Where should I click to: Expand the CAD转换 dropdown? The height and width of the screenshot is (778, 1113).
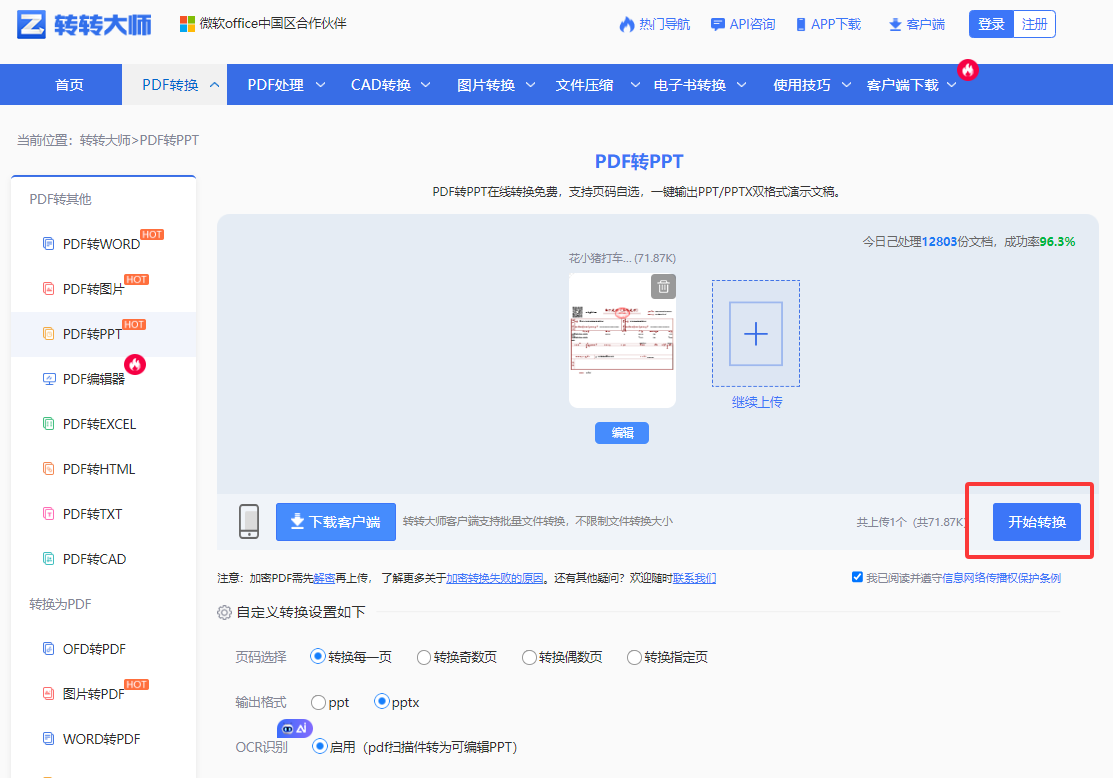click(426, 84)
